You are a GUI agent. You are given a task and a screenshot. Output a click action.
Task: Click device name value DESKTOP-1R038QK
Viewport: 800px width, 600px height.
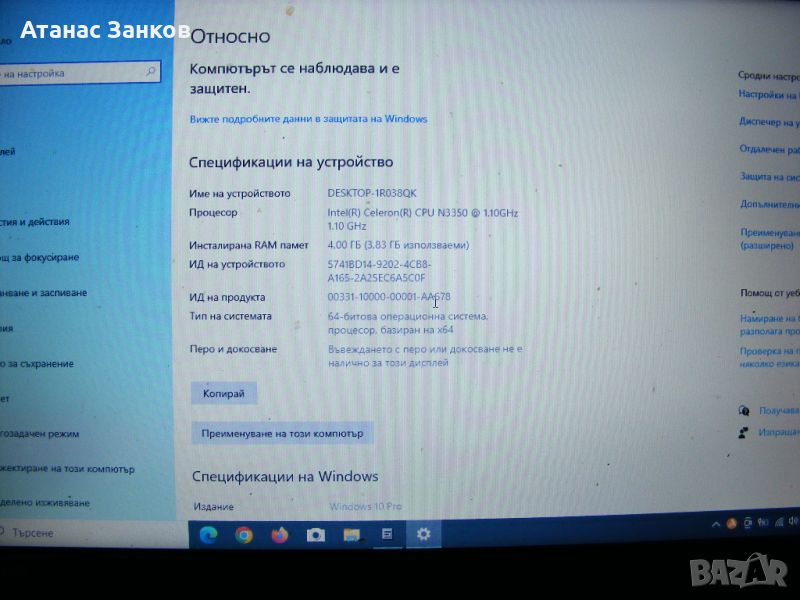[x=372, y=193]
